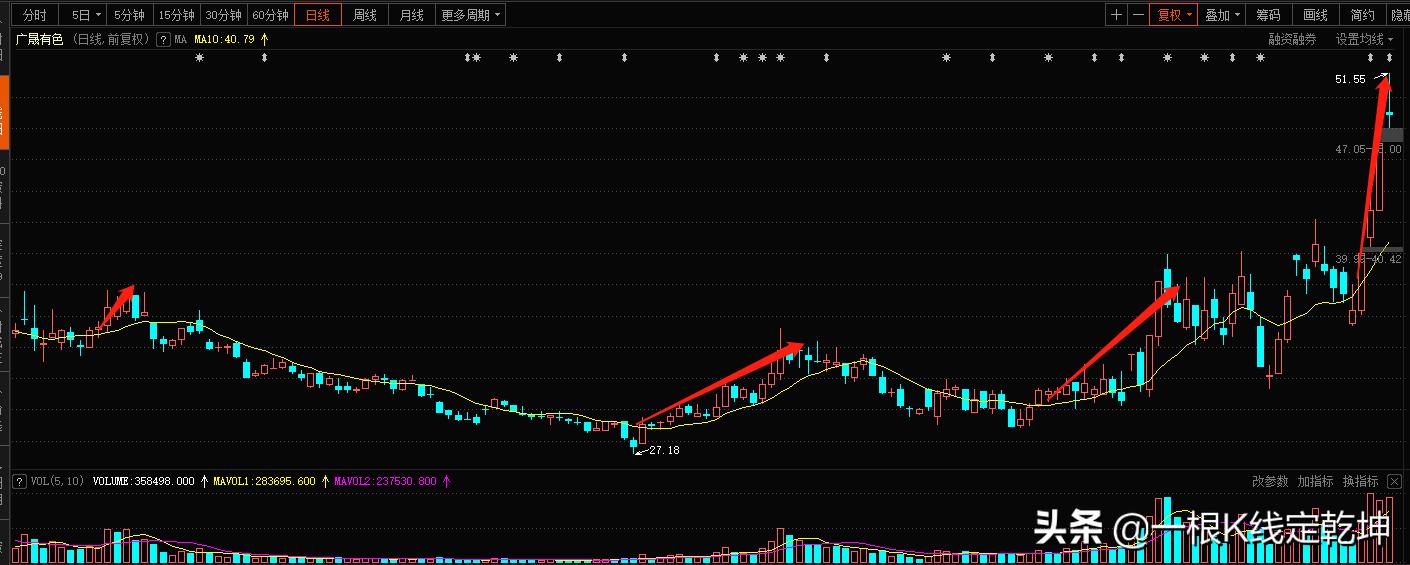Click the 51.55 high price label

click(1350, 79)
